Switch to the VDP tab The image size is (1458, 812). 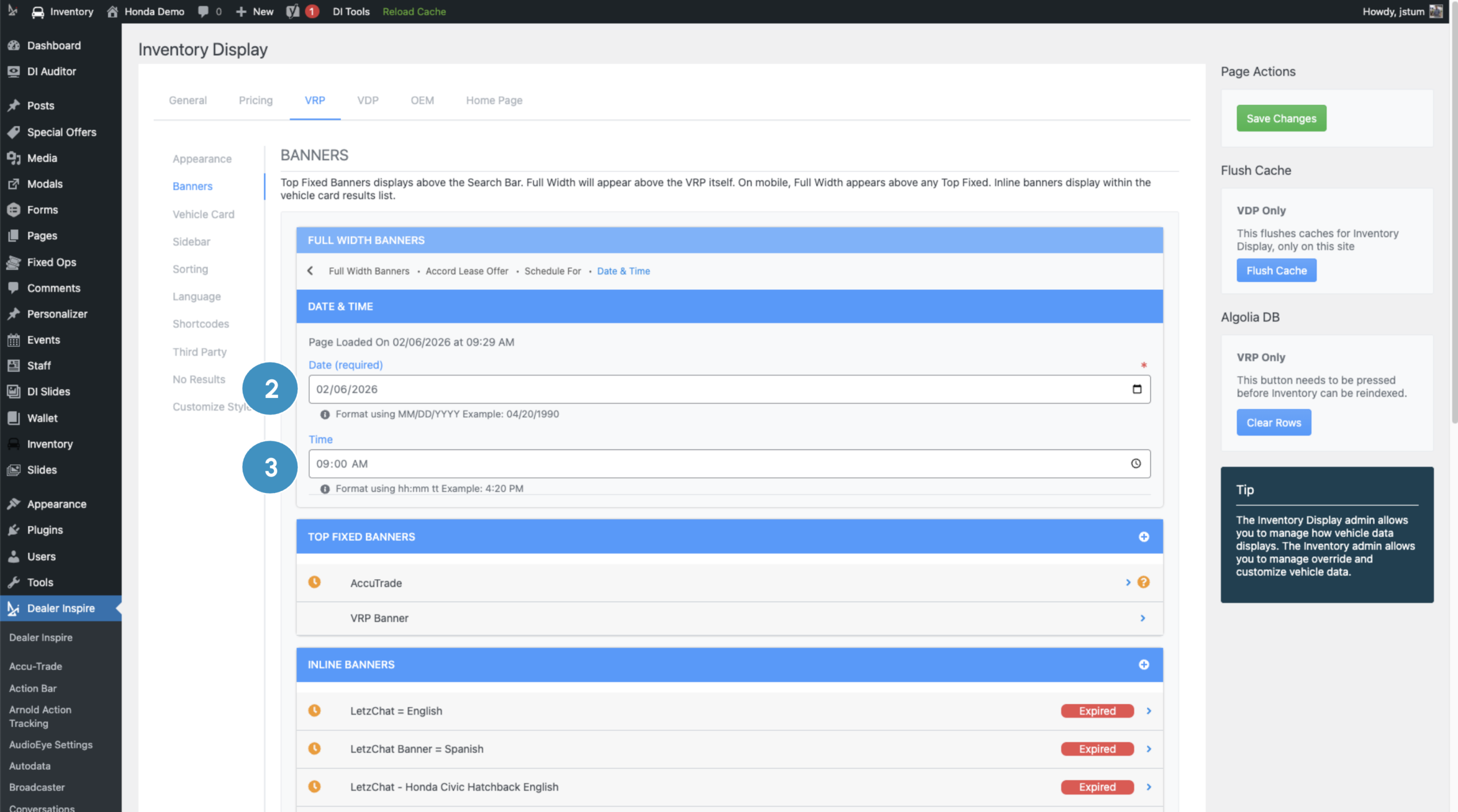coord(368,100)
